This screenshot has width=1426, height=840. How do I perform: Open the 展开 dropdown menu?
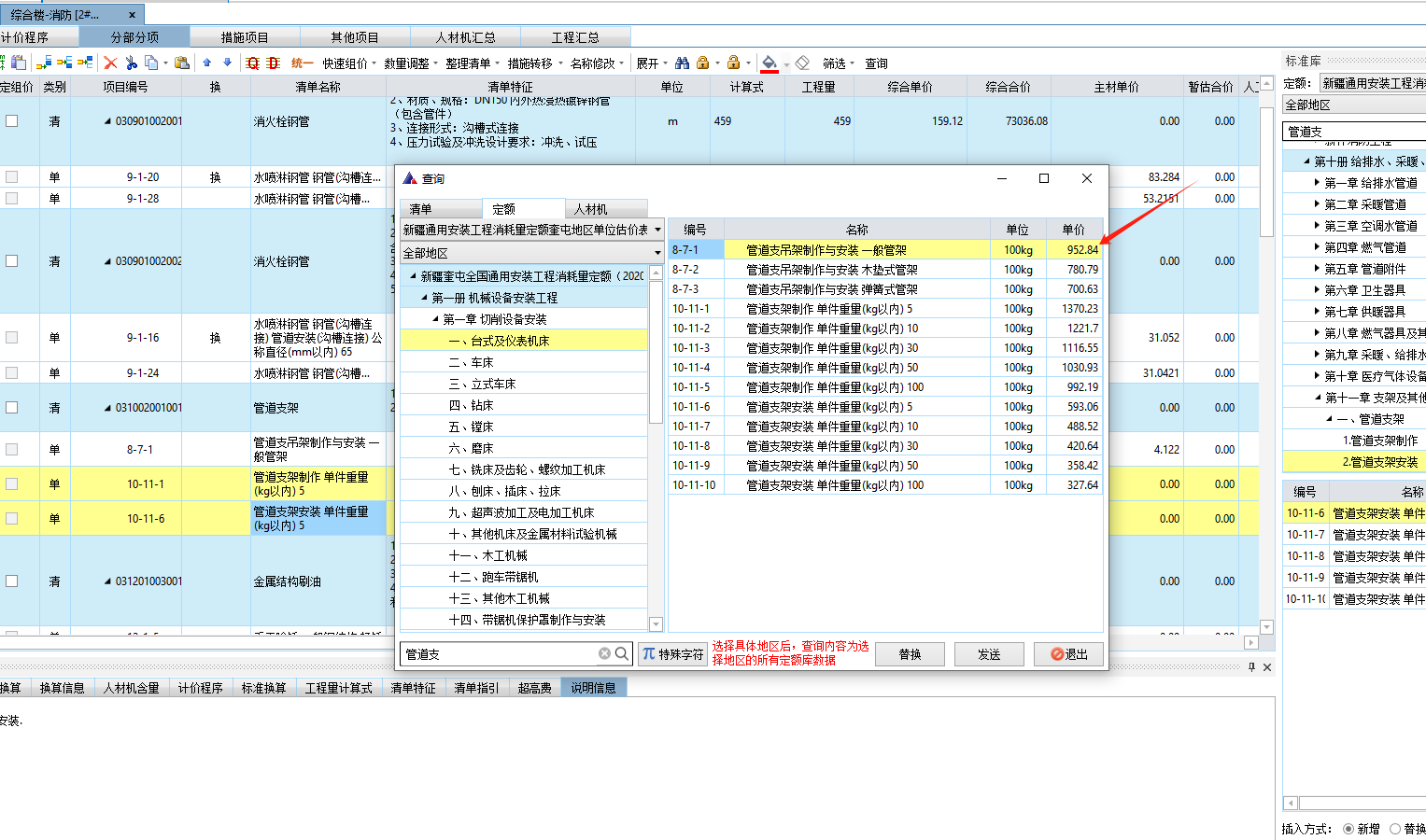652,63
